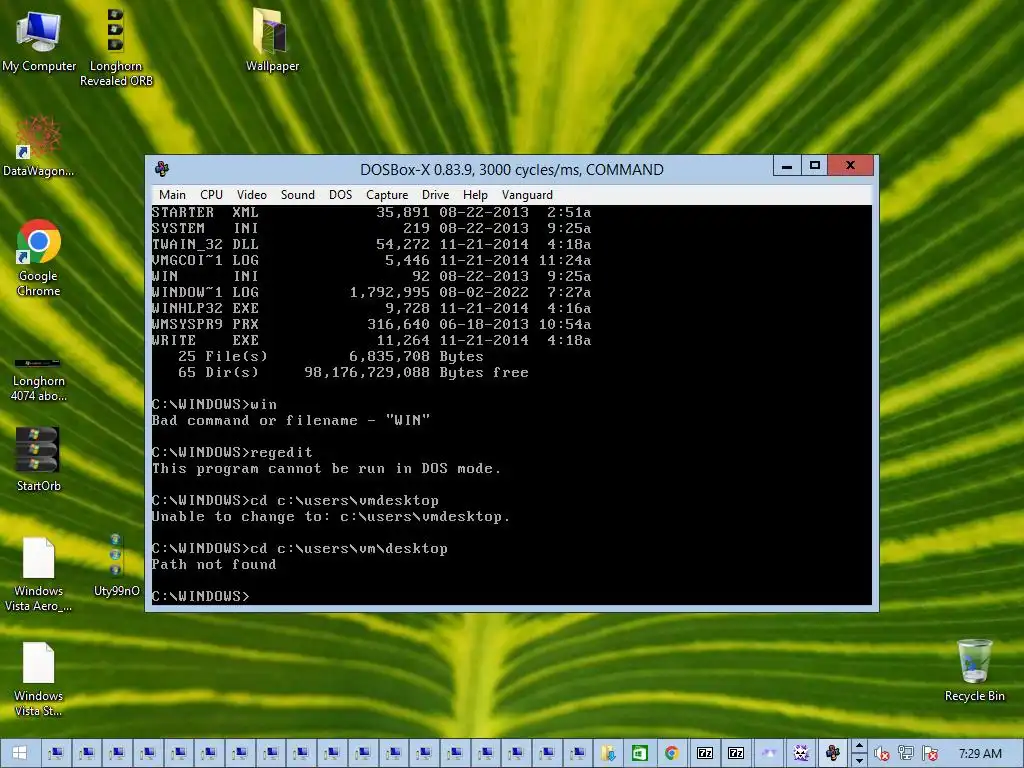Click the 'Path not found' message
Viewport: 1024px width, 768px height.
pos(214,564)
